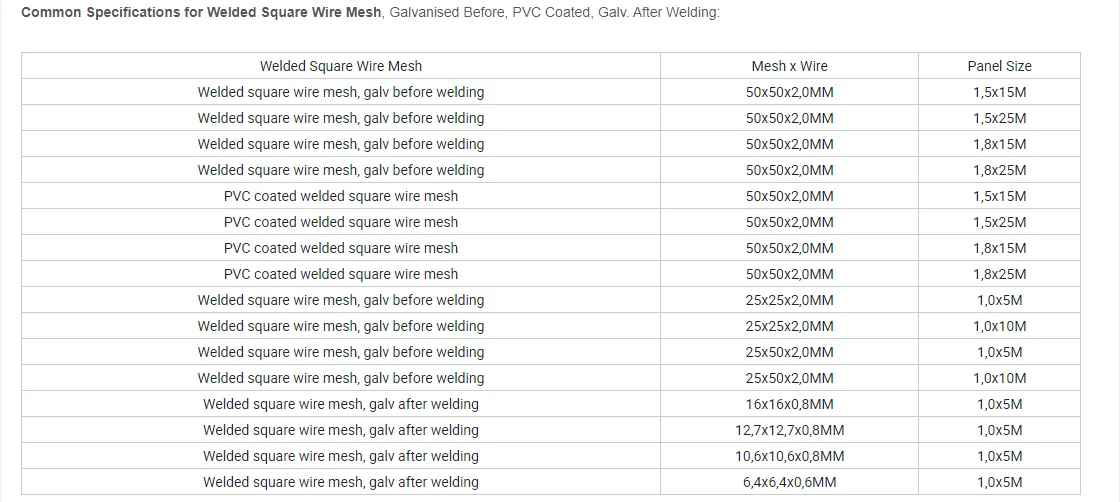Select 25x25x2,0MM cell in the 1,0x10M row

(789, 326)
